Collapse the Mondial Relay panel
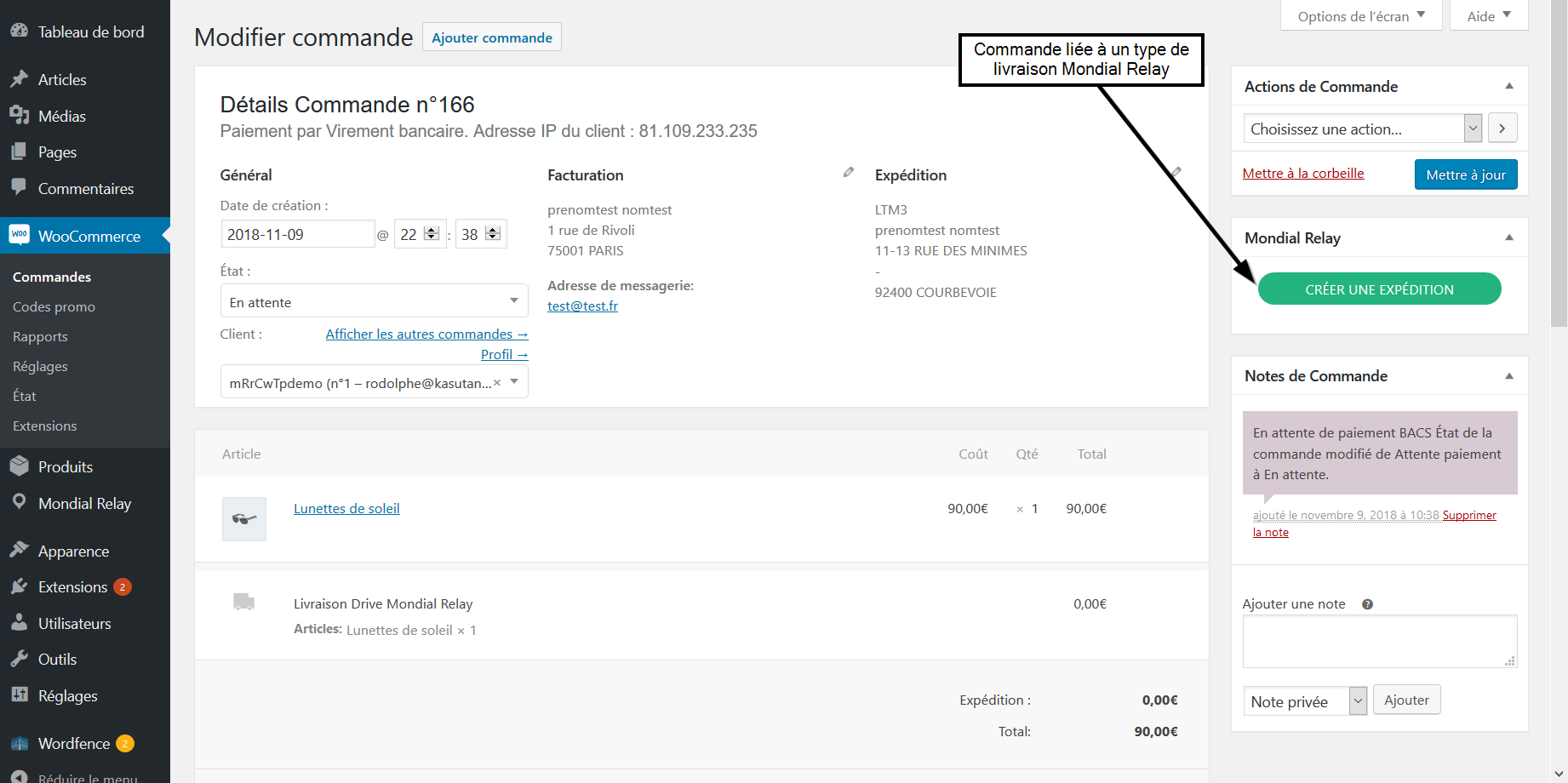This screenshot has height=783, width=1568. pos(1508,238)
